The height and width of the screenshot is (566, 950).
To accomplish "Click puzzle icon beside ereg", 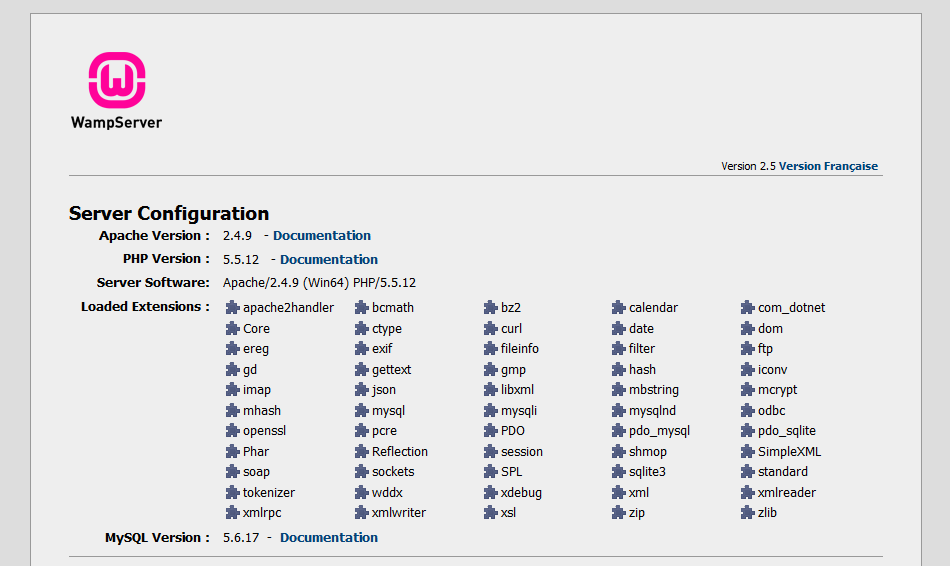I will [233, 348].
